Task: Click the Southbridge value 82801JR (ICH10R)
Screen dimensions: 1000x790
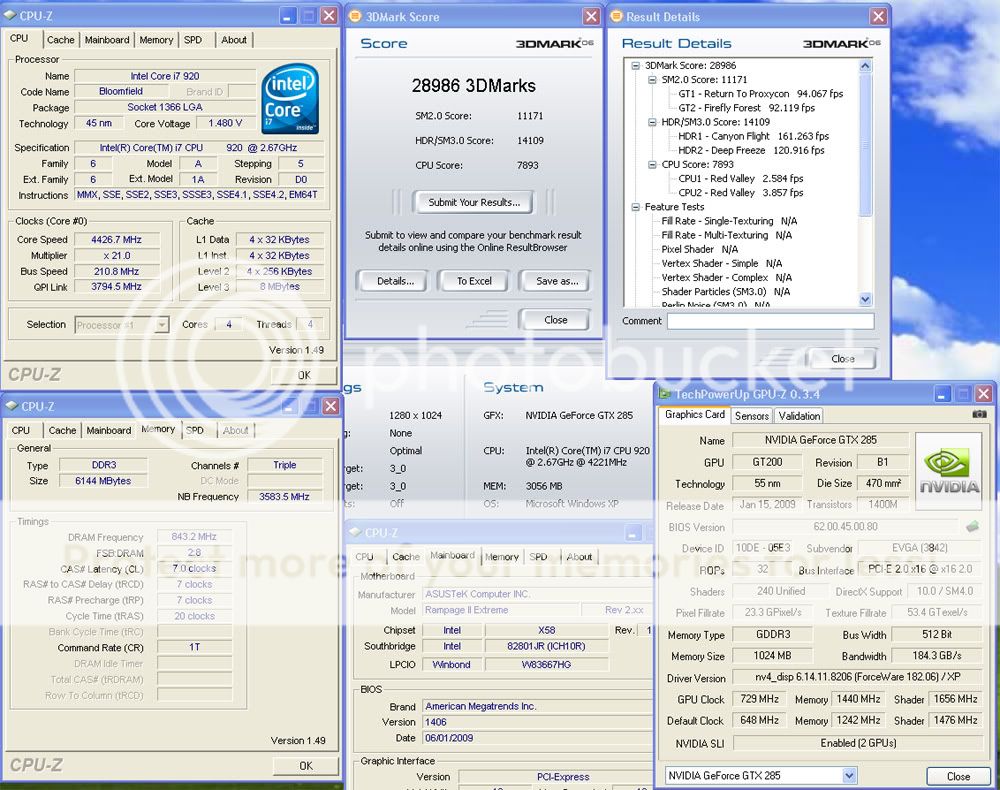Action: (x=546, y=646)
